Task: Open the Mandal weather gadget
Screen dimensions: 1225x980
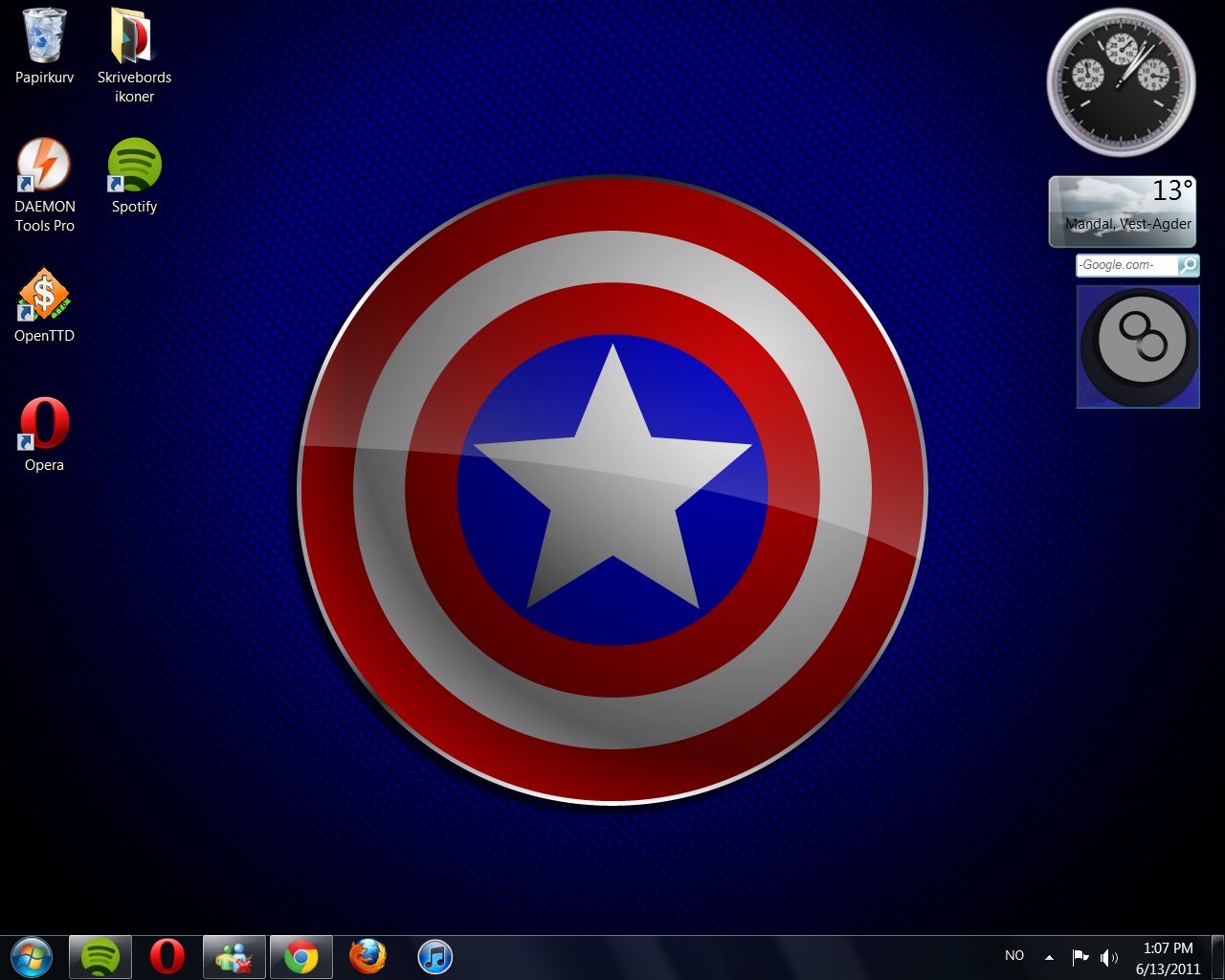Action: pyautogui.click(x=1123, y=212)
